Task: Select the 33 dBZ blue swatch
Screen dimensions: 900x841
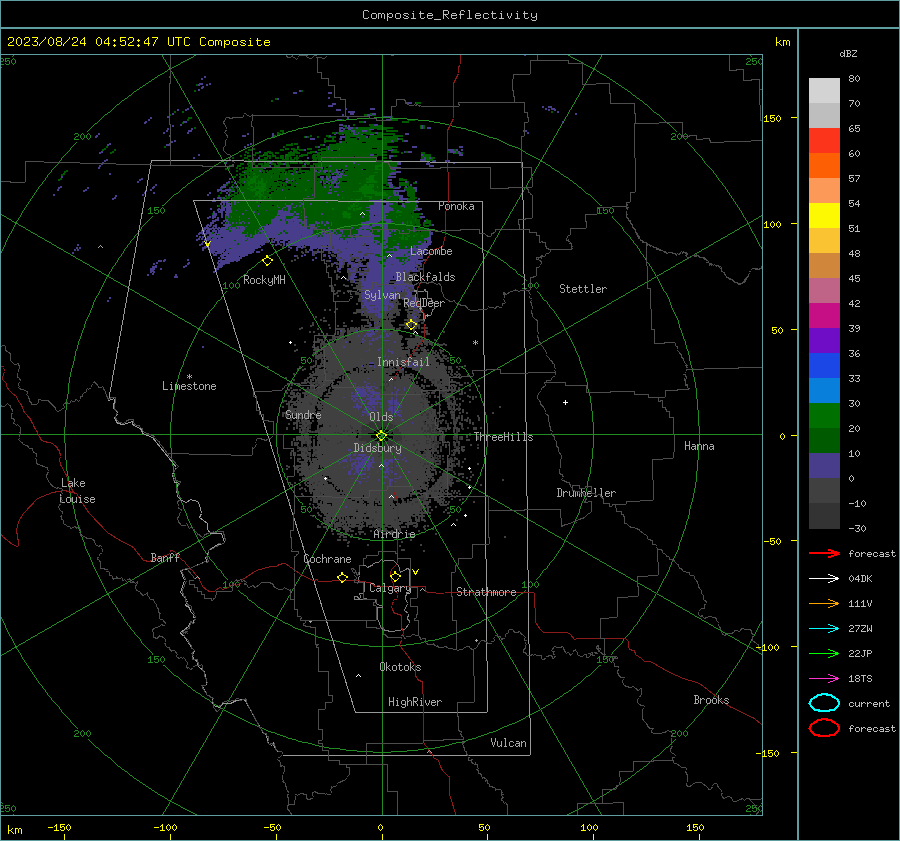Action: tap(824, 390)
